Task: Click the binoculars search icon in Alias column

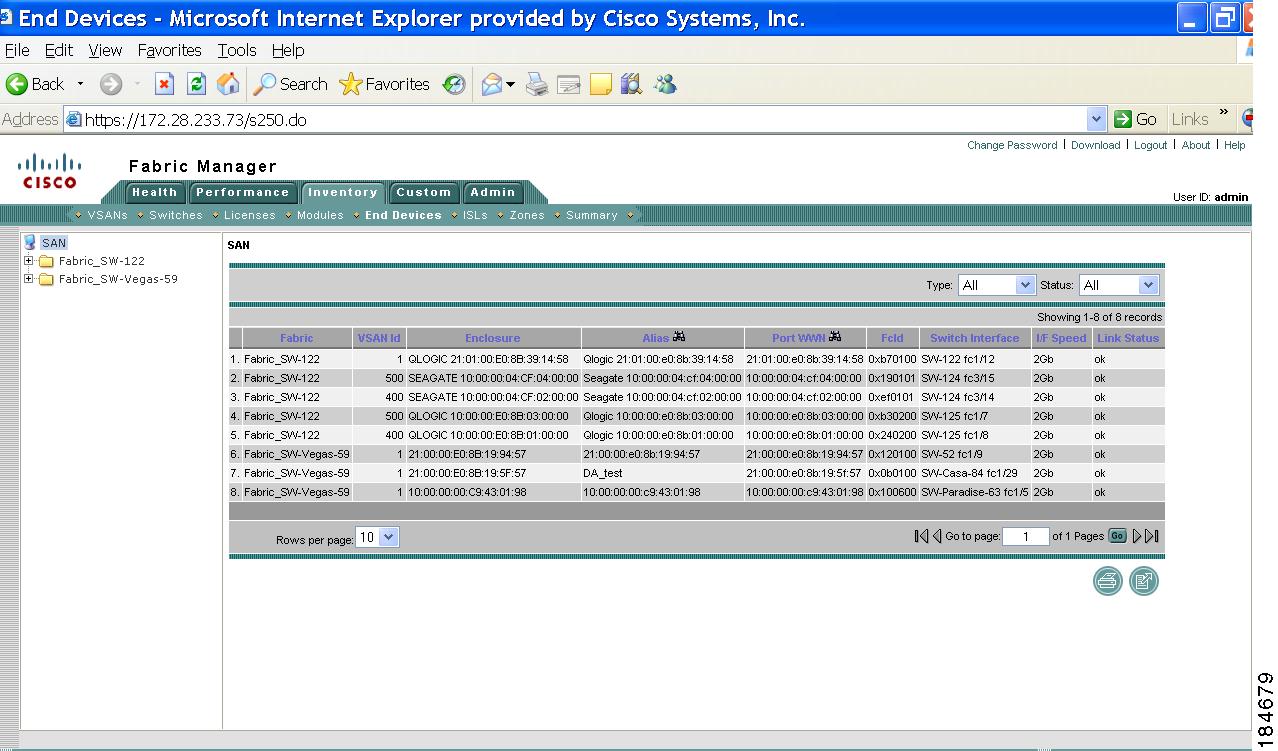Action: click(680, 337)
